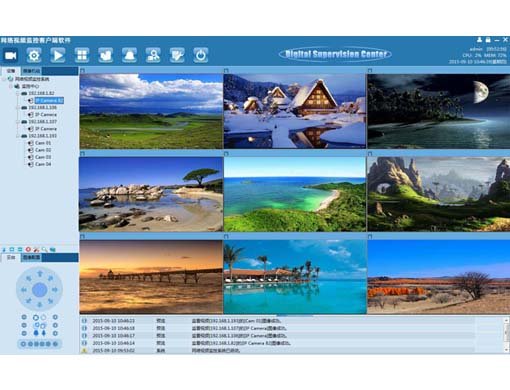Open the map folder icon in toolbar

(x=106, y=55)
